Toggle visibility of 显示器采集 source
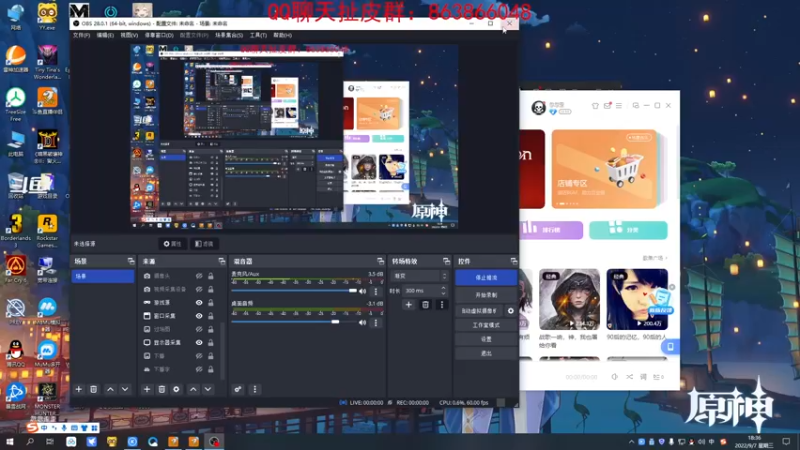 pyautogui.click(x=199, y=342)
